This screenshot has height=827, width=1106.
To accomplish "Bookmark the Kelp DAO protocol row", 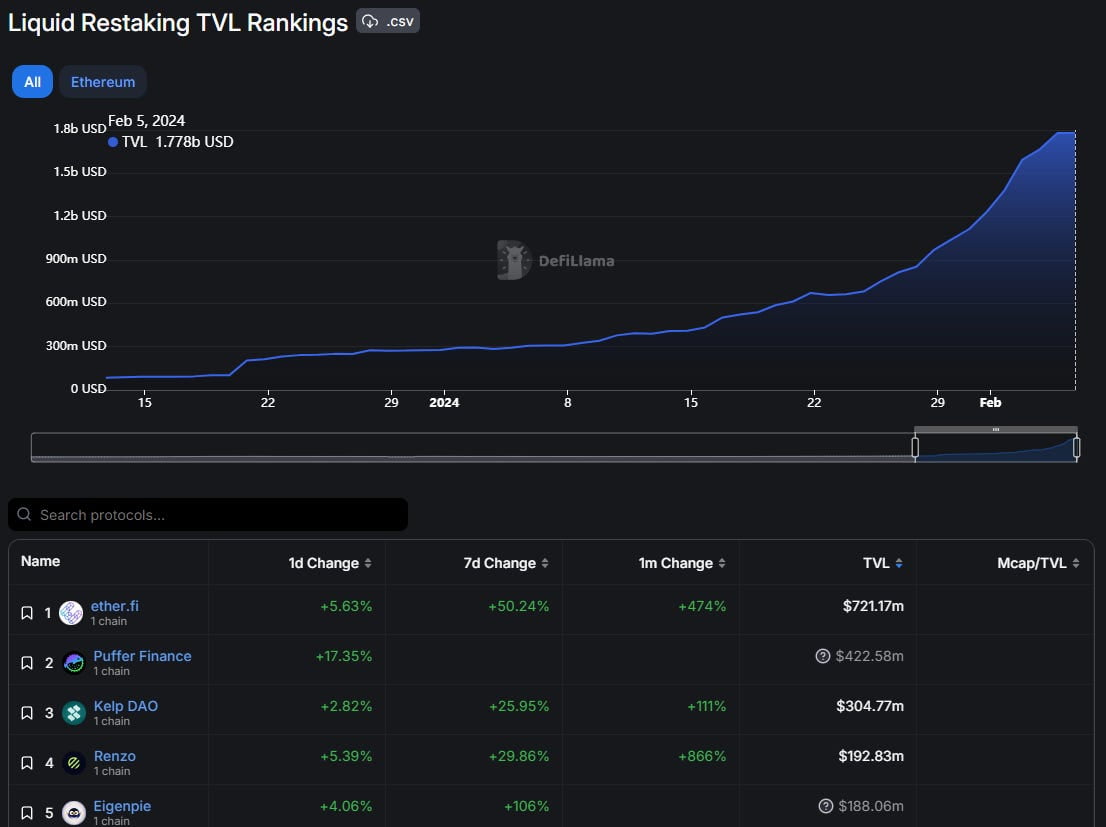I will (x=27, y=713).
